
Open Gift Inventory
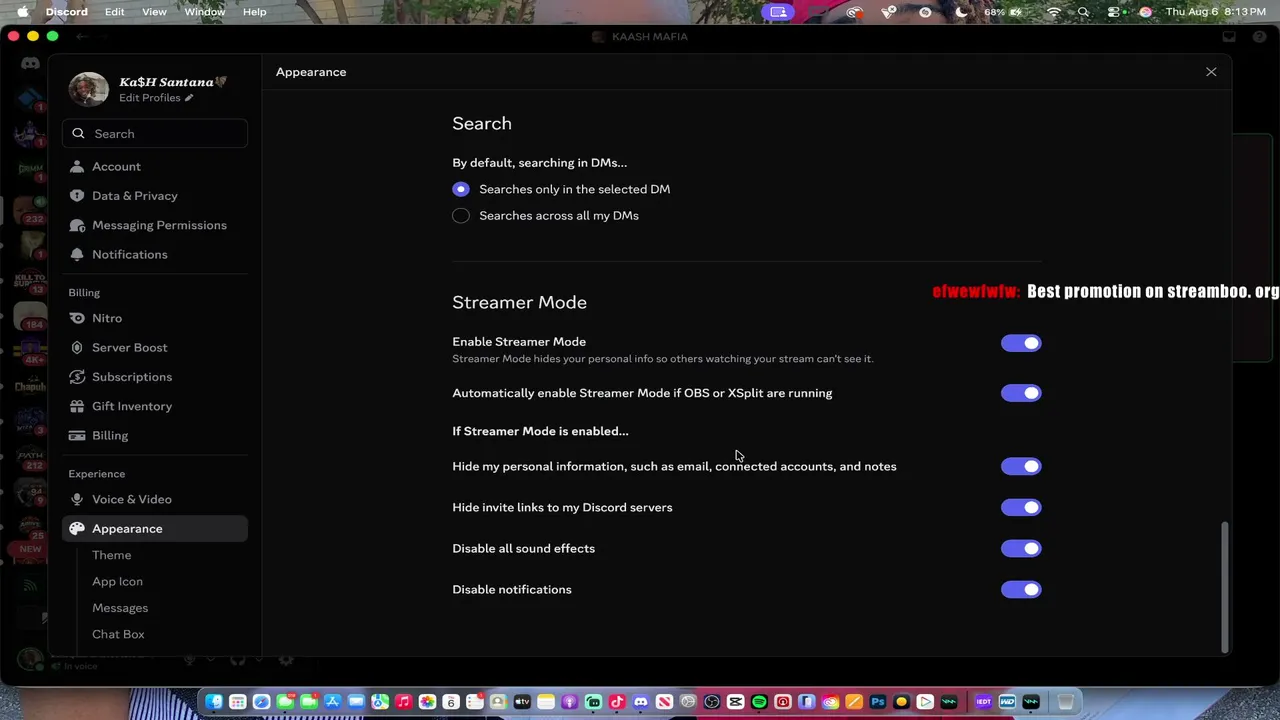(x=155, y=406)
